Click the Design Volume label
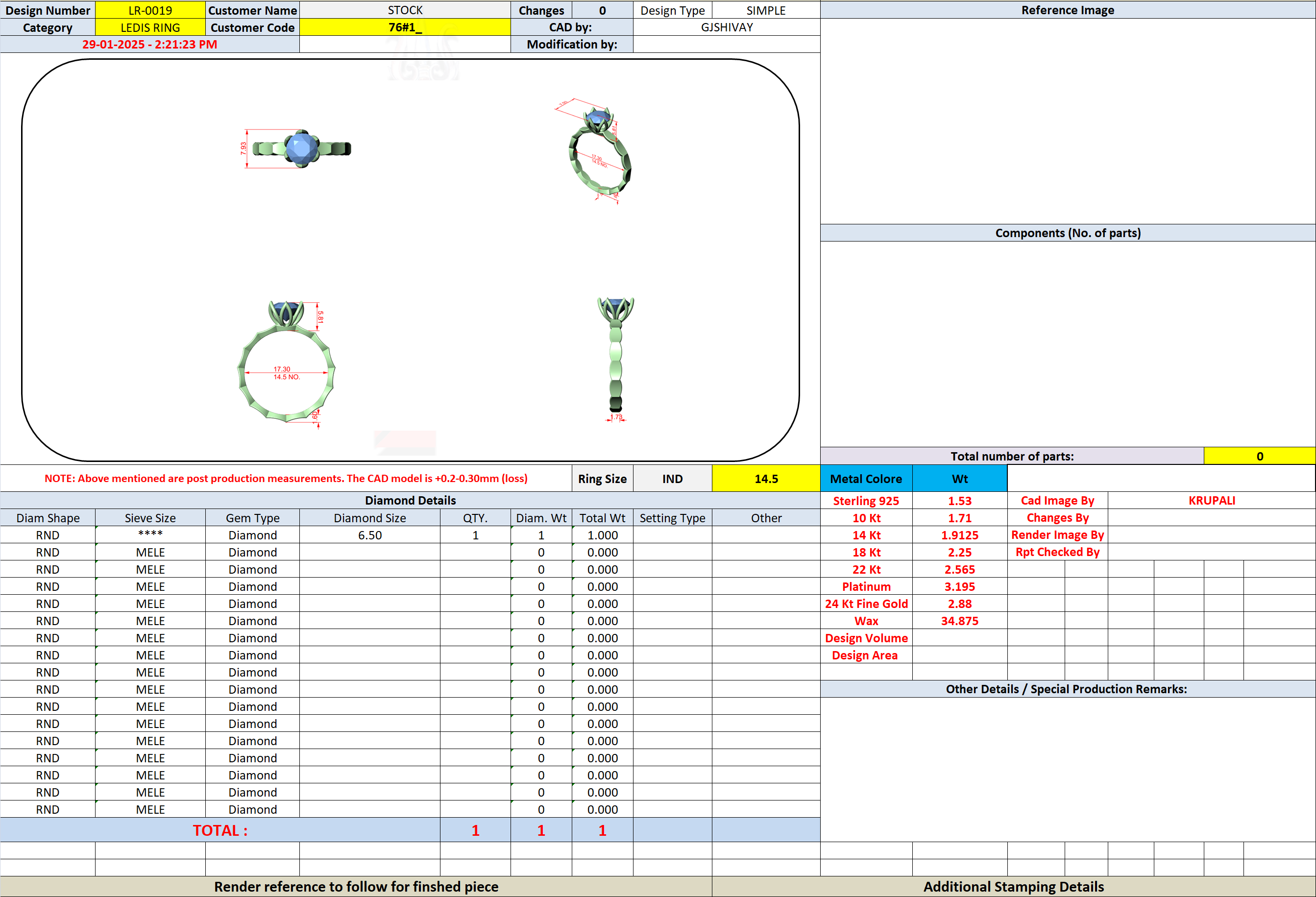 click(866, 638)
